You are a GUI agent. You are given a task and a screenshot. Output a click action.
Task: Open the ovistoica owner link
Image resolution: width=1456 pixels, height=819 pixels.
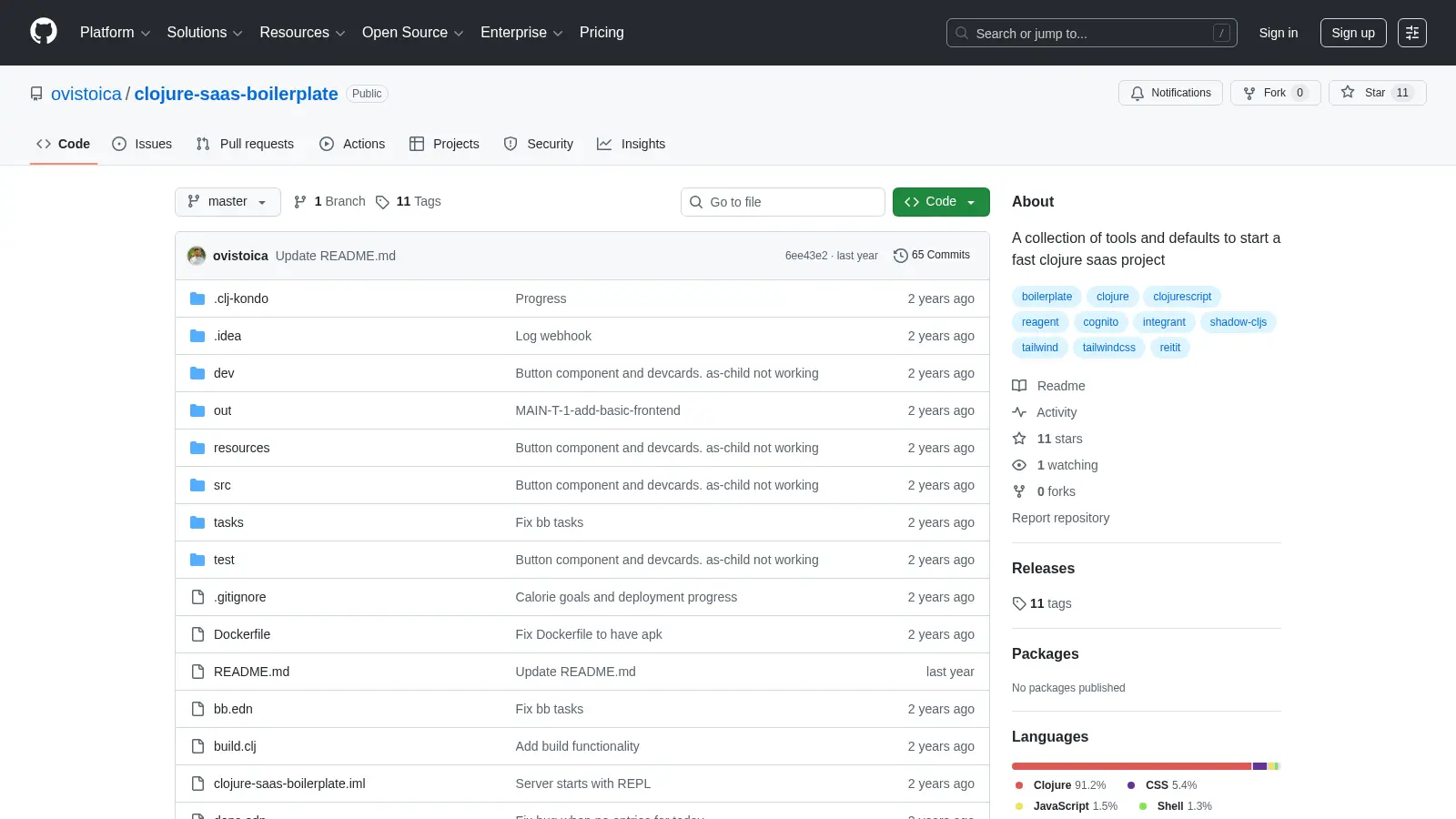click(x=86, y=94)
